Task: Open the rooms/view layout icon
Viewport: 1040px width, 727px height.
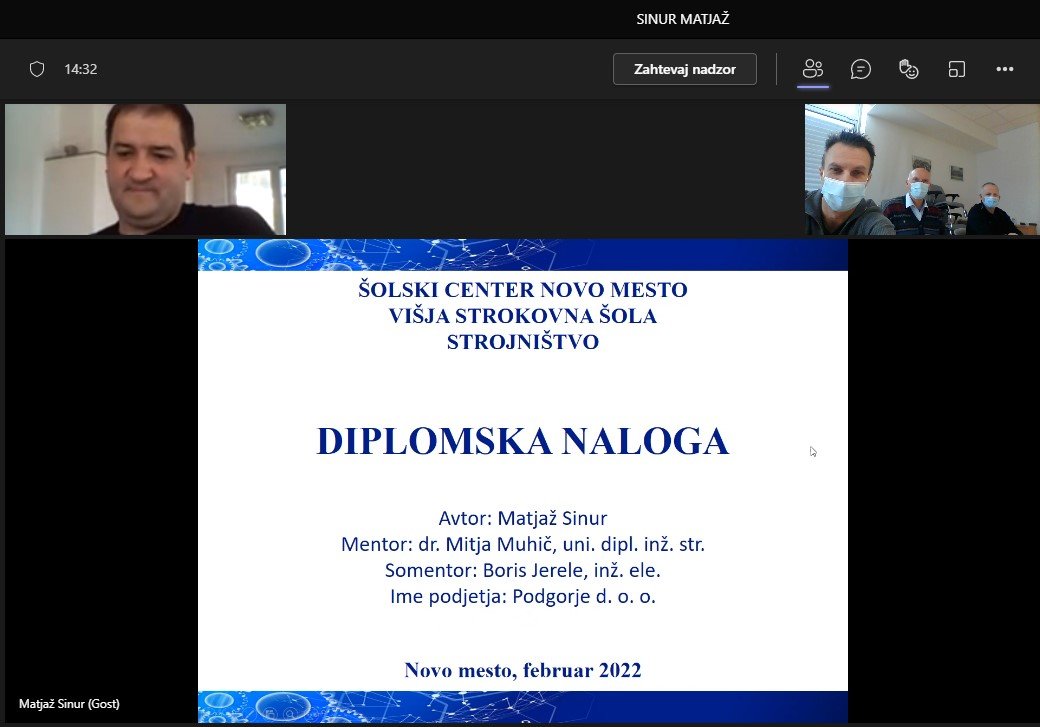Action: click(x=956, y=69)
